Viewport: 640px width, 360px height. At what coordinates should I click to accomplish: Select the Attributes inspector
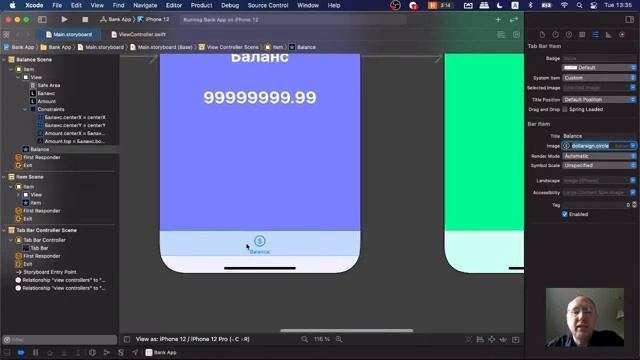[595, 35]
